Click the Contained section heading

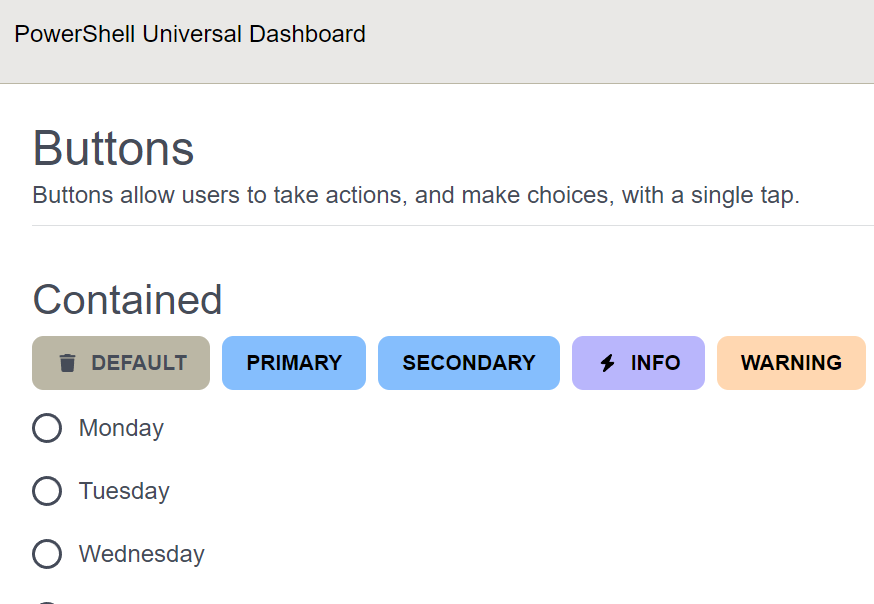click(127, 300)
